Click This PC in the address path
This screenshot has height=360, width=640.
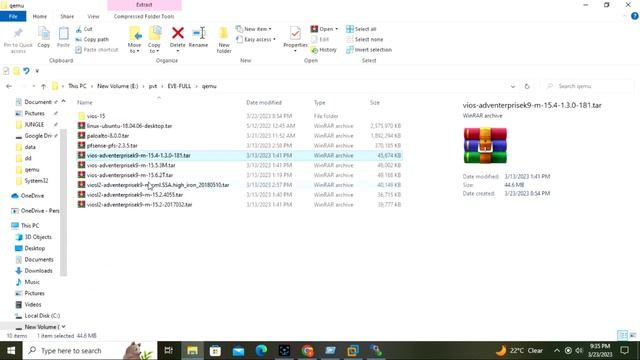[x=77, y=86]
